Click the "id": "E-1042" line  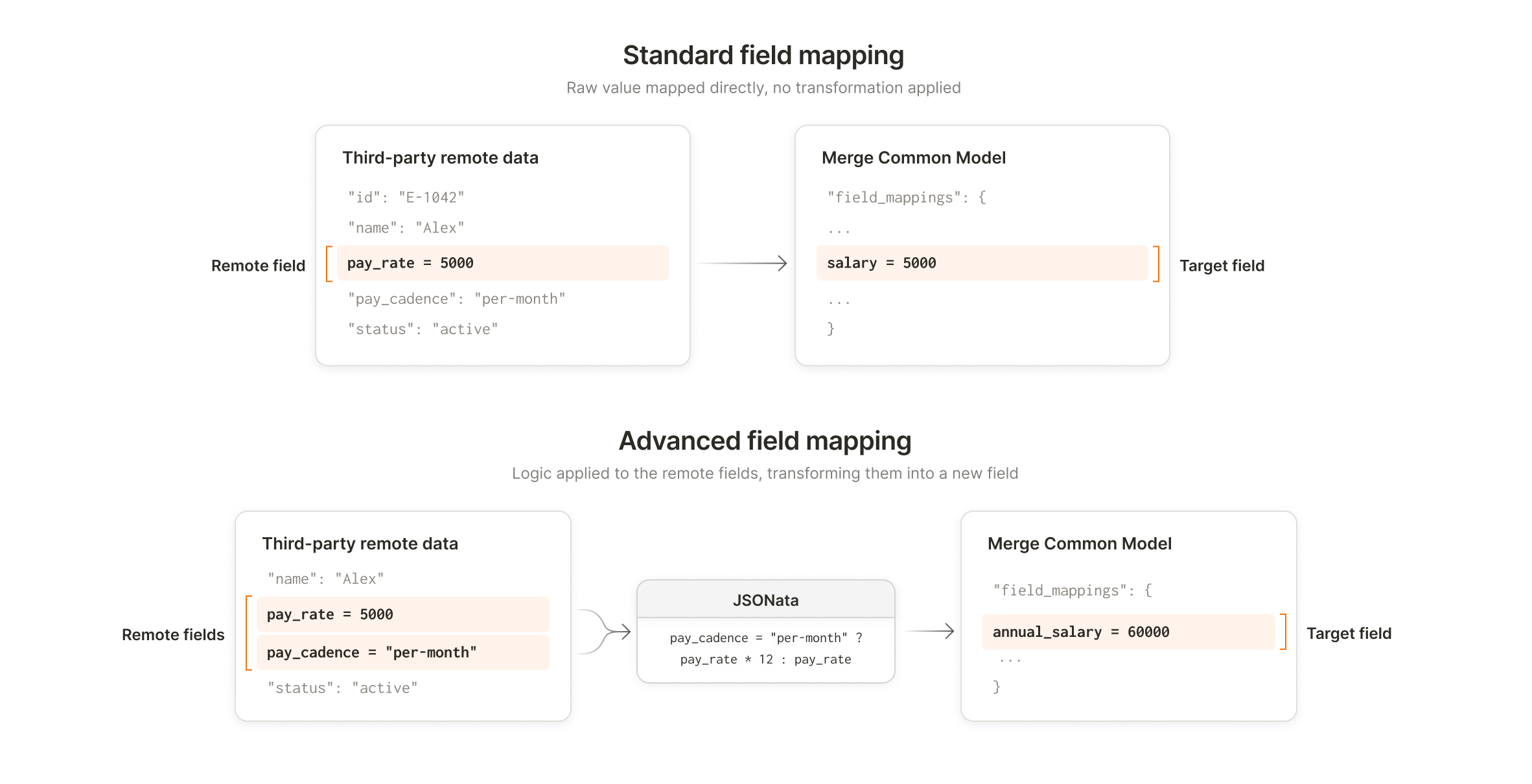pos(406,196)
